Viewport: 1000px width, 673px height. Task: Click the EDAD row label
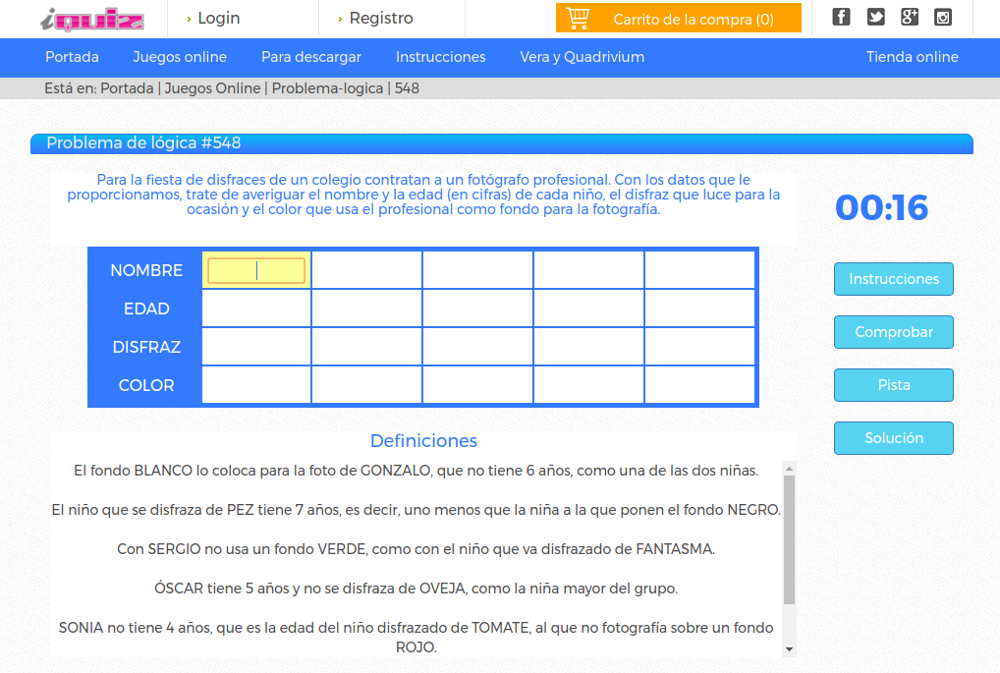(146, 309)
